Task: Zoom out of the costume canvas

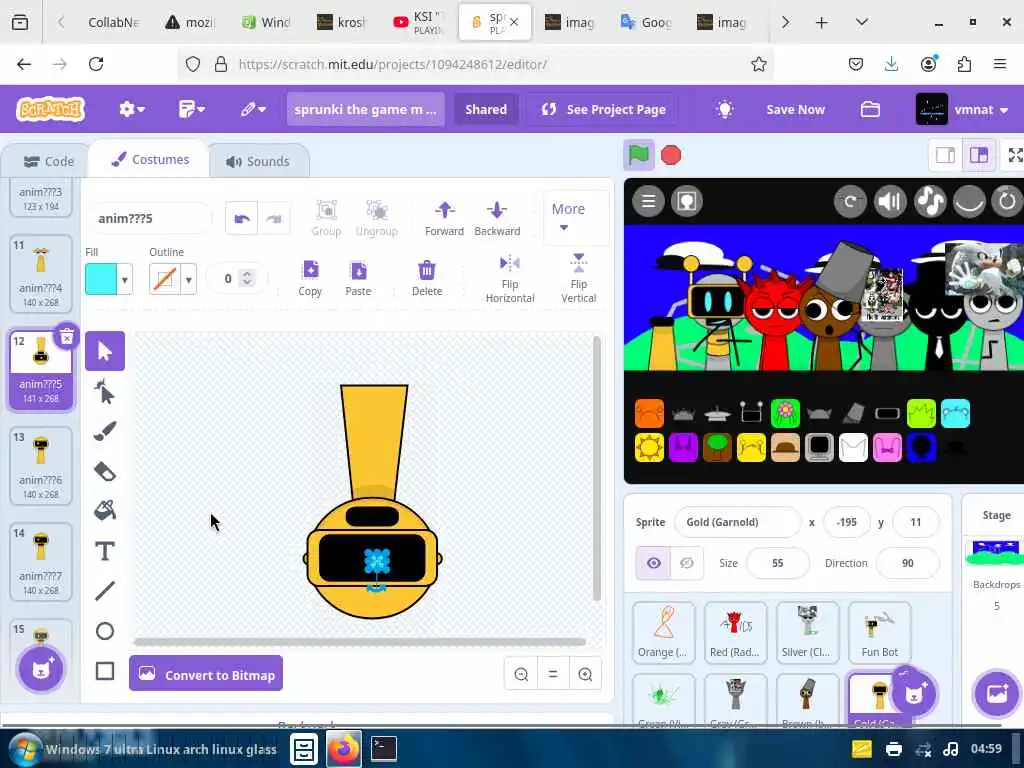Action: [x=521, y=674]
